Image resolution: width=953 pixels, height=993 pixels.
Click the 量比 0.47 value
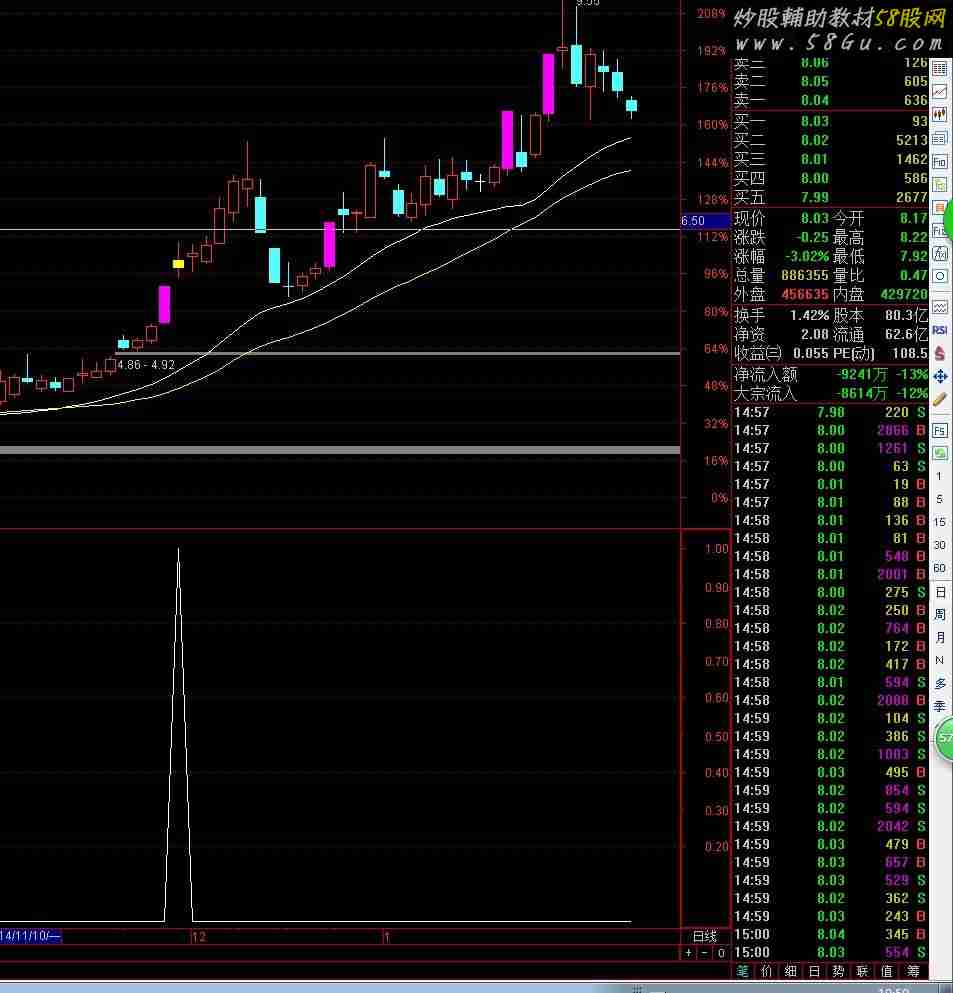click(x=913, y=275)
